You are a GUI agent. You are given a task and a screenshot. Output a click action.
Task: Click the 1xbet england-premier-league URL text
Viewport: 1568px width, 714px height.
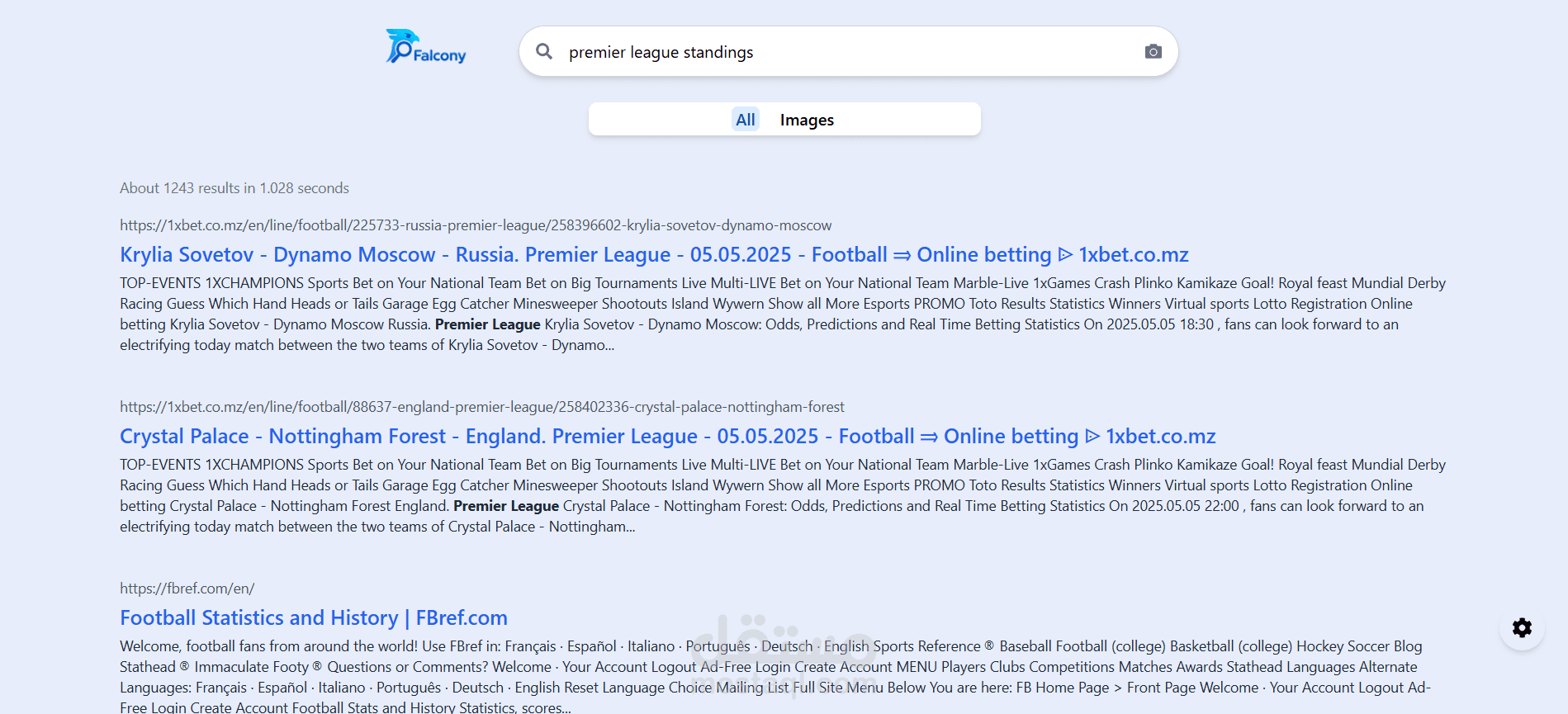click(x=482, y=407)
